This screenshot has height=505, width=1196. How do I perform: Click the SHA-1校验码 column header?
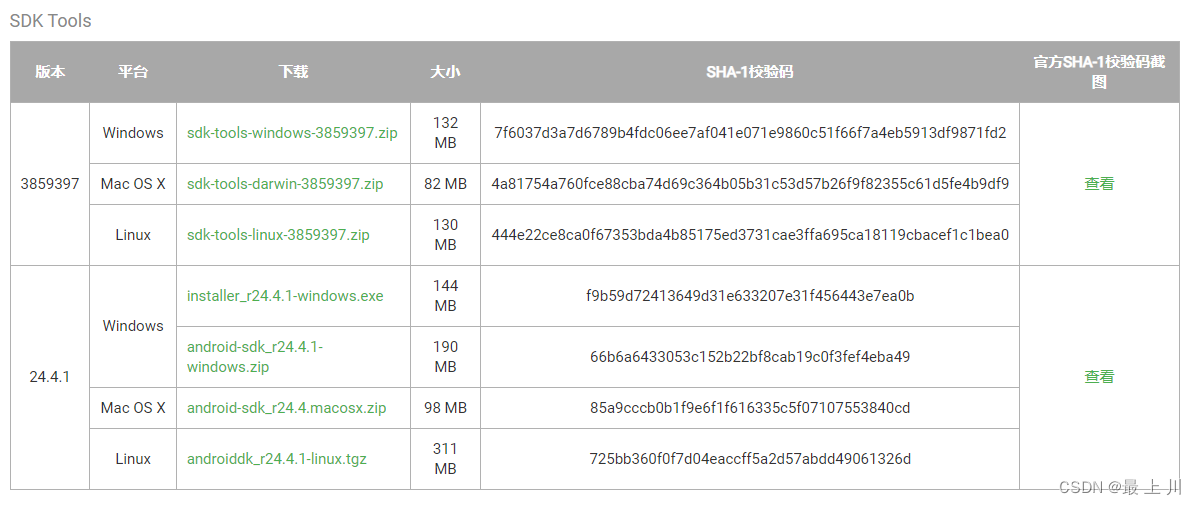coord(750,72)
